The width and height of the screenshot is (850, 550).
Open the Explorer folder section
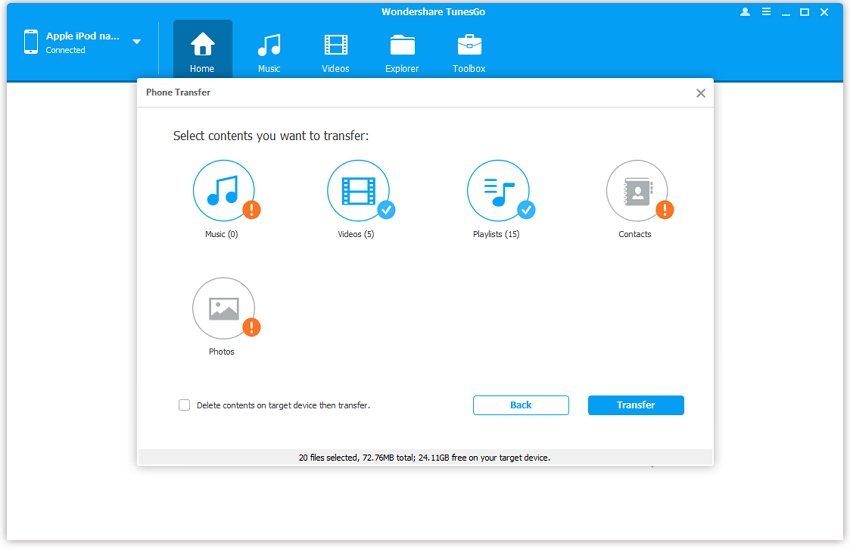402,51
